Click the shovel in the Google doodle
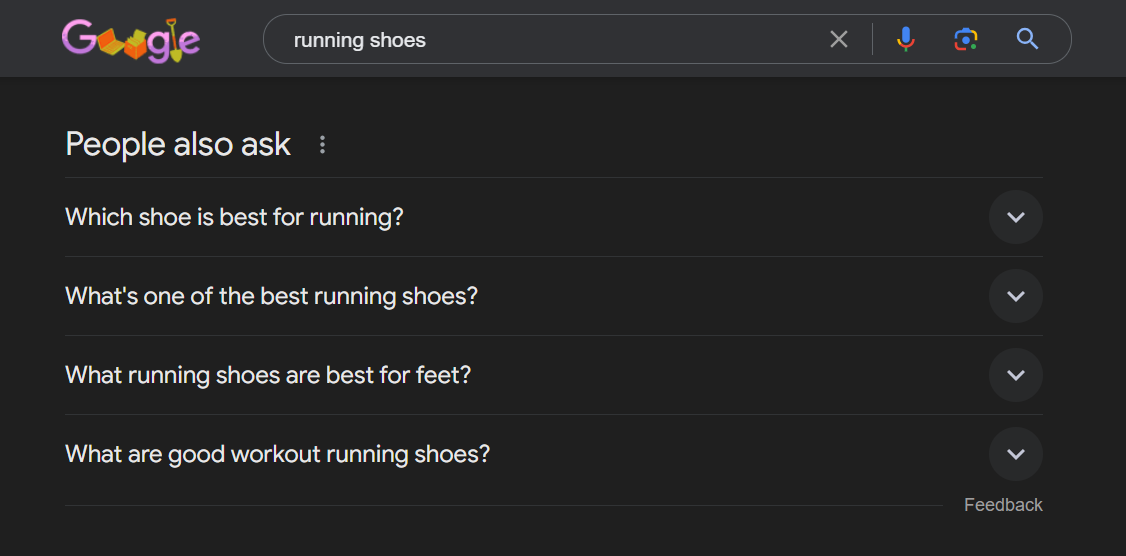Screen dimensions: 1126x556 pyautogui.click(x=173, y=40)
